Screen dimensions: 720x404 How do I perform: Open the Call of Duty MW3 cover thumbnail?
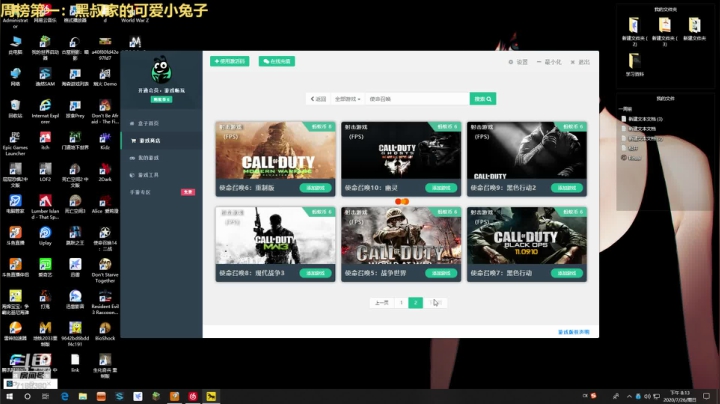coord(276,236)
